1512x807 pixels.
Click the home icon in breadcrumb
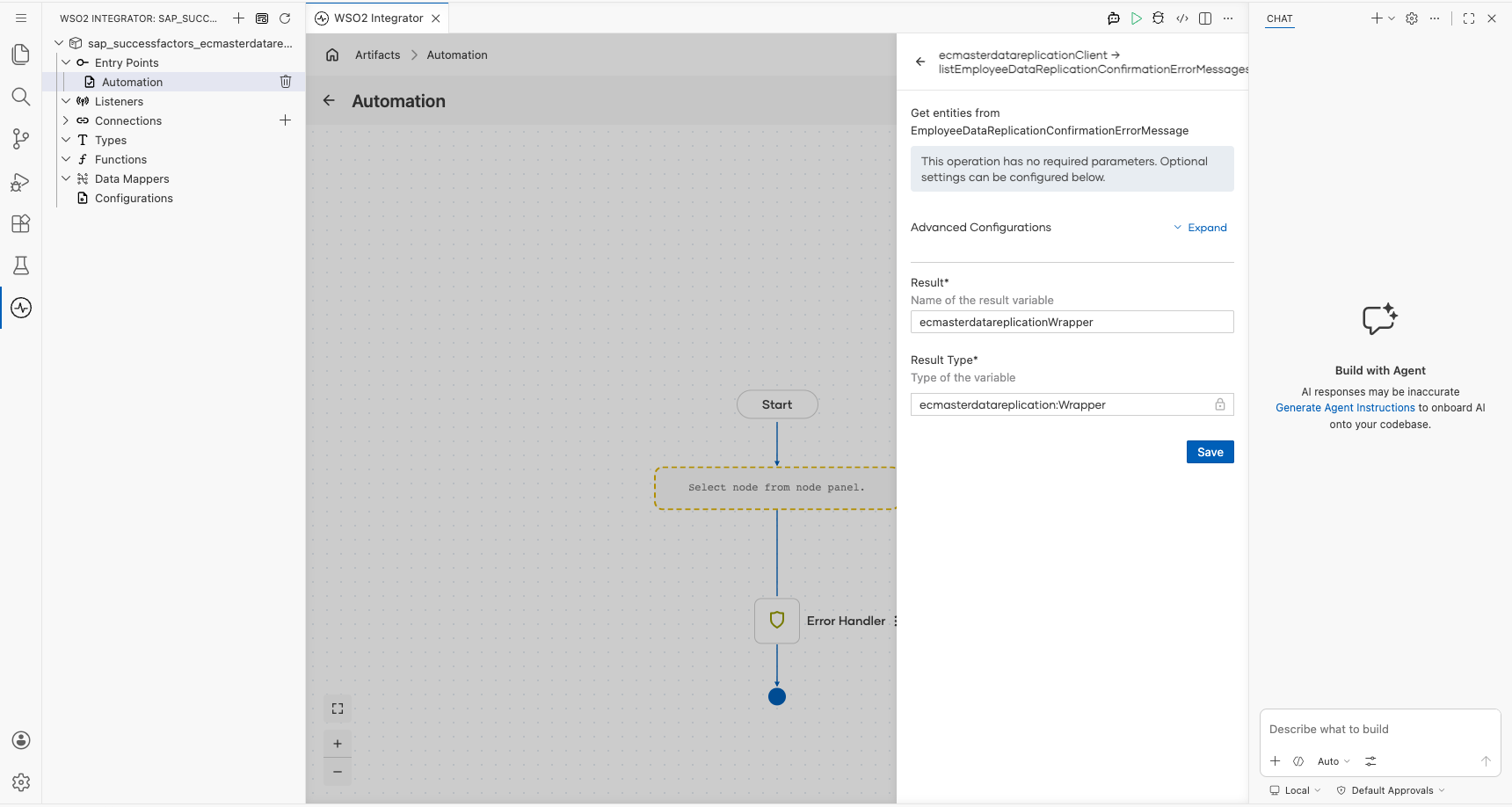[332, 55]
